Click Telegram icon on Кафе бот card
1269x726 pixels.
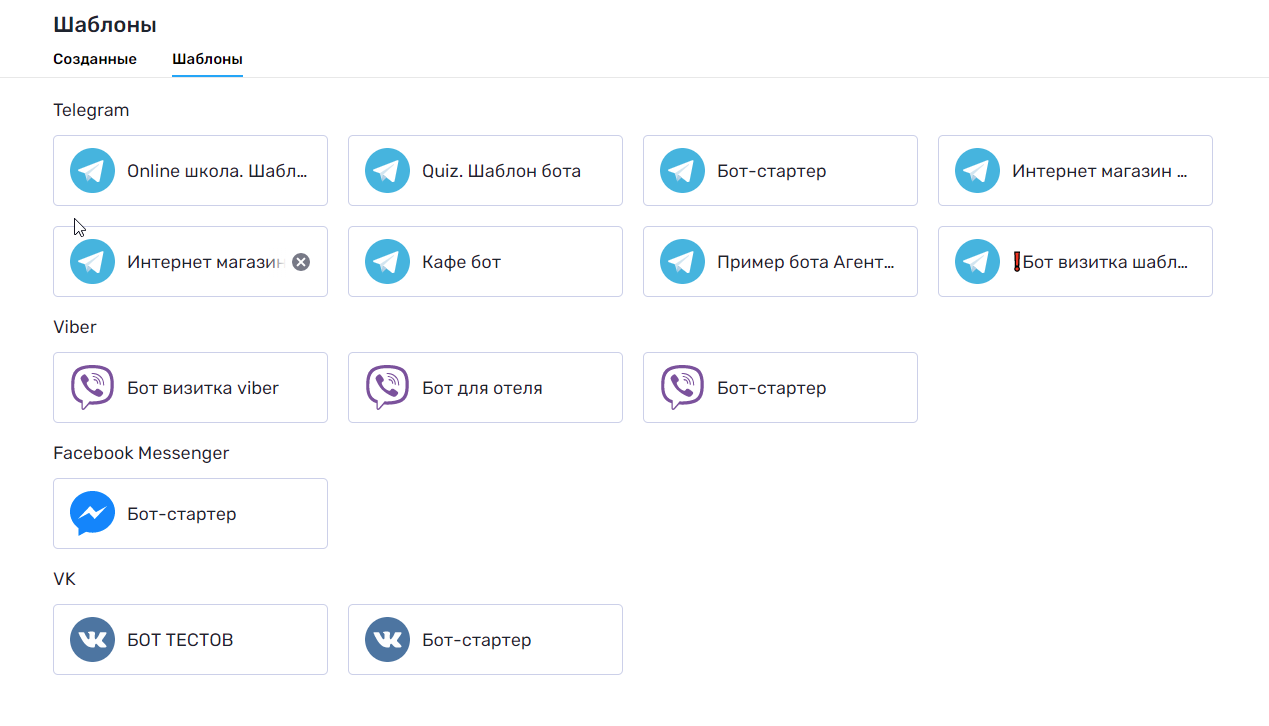click(x=387, y=262)
